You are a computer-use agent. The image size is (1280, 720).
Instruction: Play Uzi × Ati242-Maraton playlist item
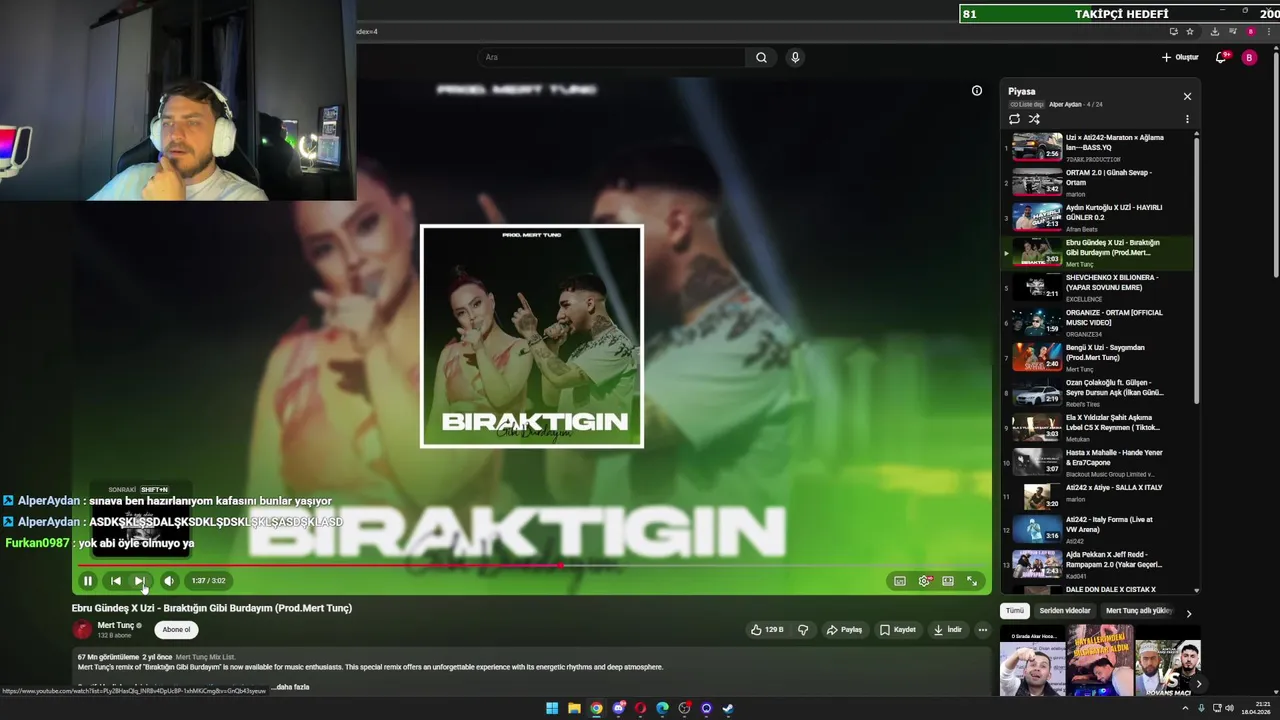click(x=1098, y=147)
